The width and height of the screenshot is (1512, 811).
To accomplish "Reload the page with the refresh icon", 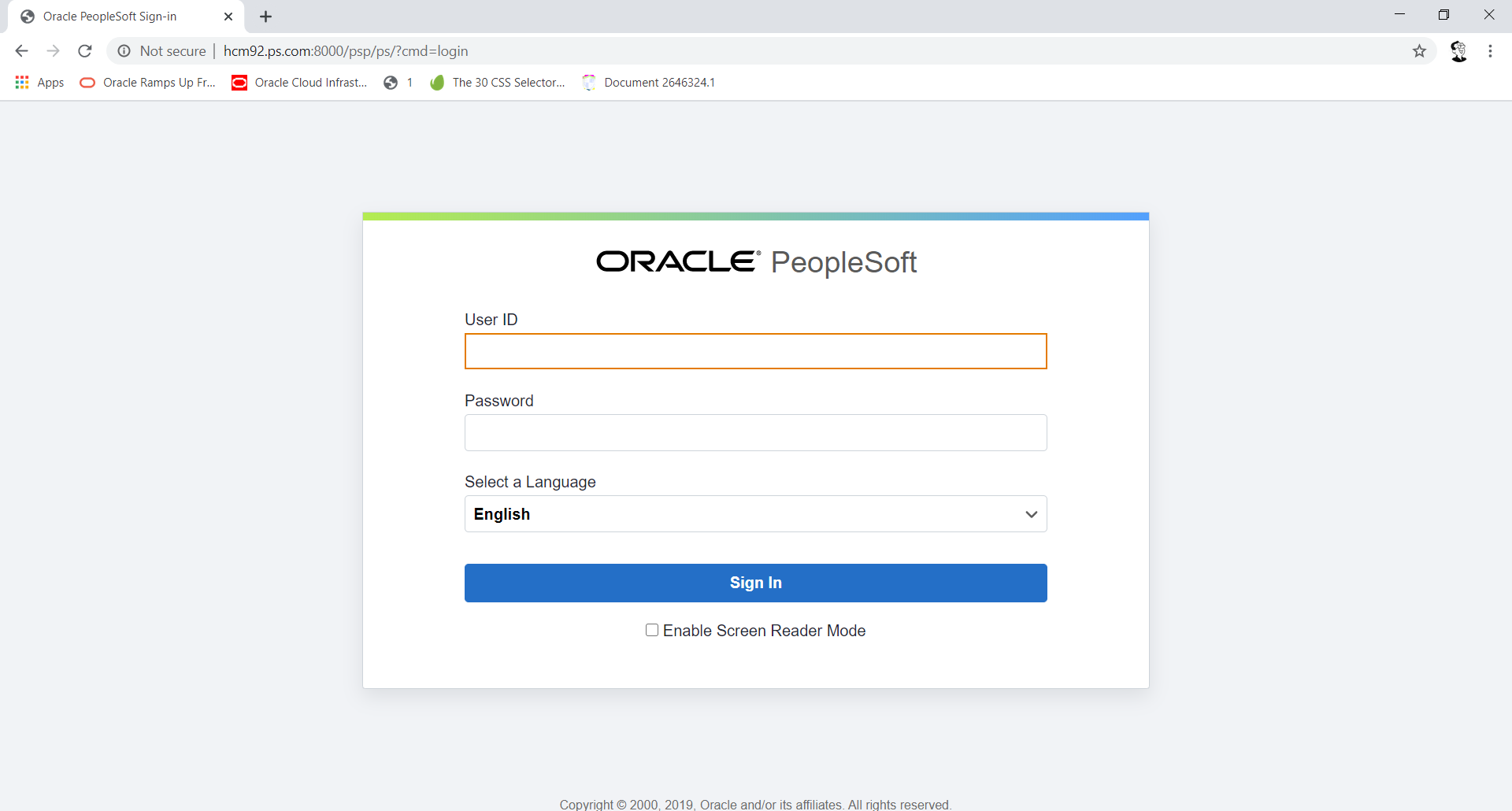I will pos(85,51).
